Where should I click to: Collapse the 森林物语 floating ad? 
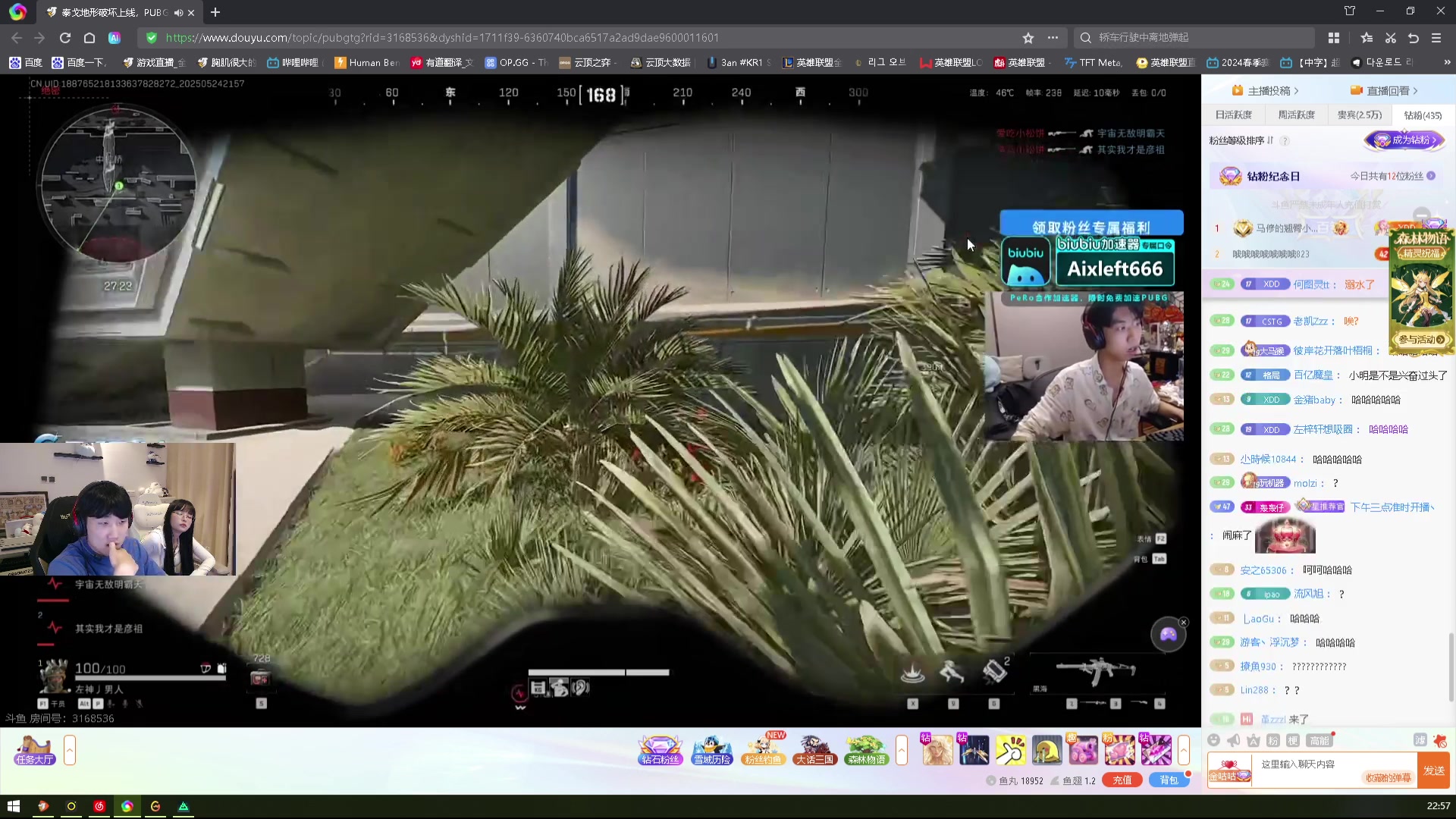point(1422,215)
